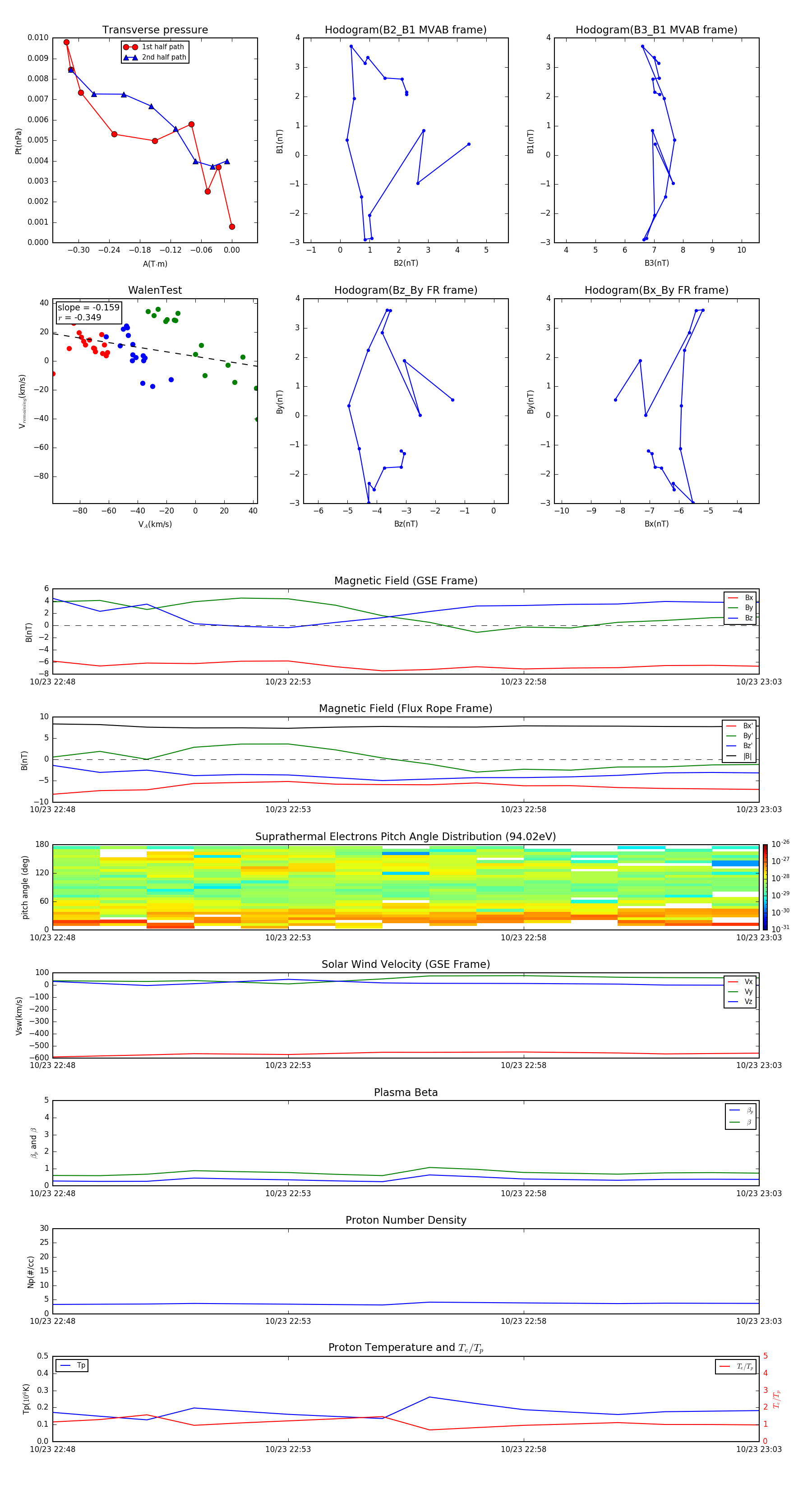This screenshot has width=812, height=1489.
Task: Click the 'Pt(nPa)' y-axis label
Action: (18, 140)
